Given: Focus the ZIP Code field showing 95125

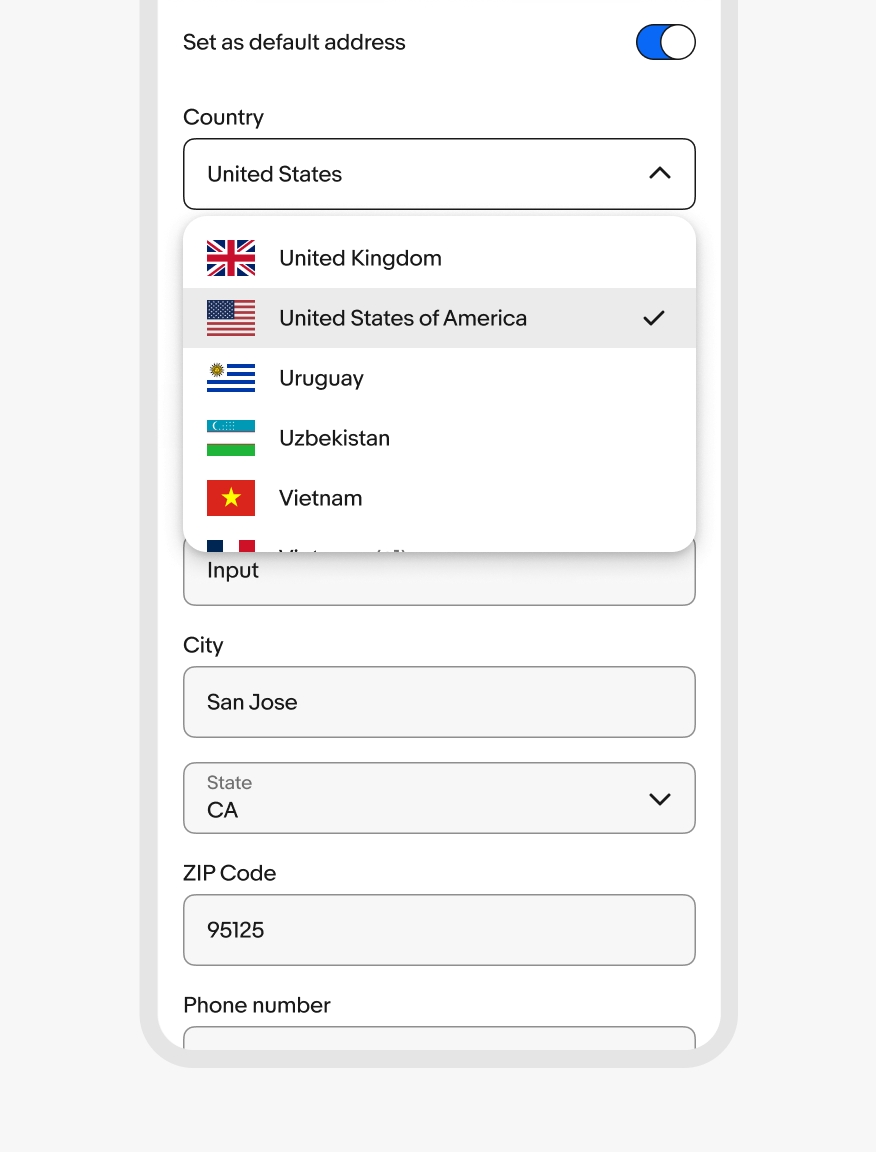Looking at the screenshot, I should 439,930.
